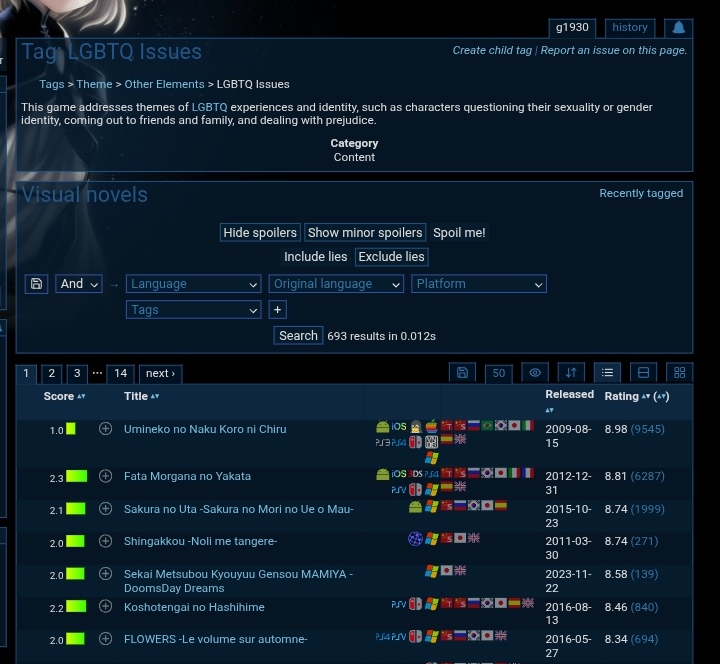The width and height of the screenshot is (720, 664).
Task: Select Hide spoilers option
Action: coord(260,233)
